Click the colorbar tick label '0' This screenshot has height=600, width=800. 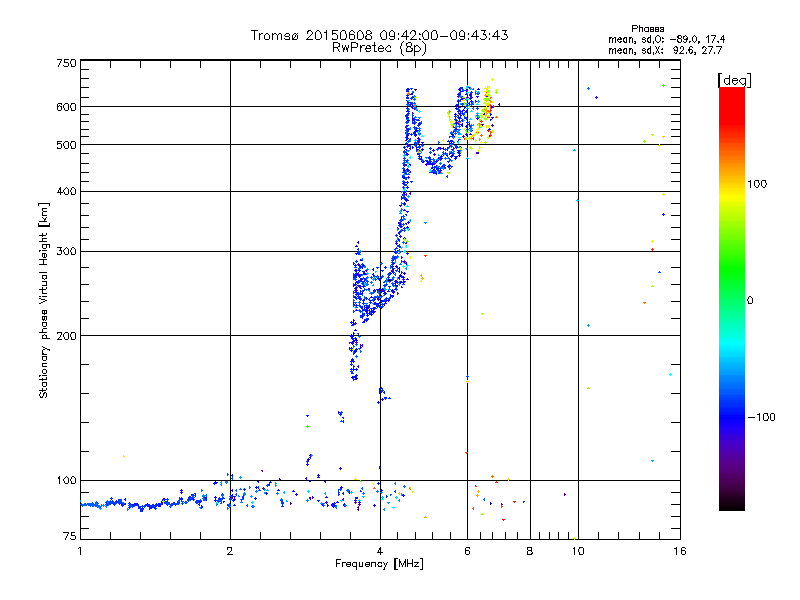[x=750, y=301]
